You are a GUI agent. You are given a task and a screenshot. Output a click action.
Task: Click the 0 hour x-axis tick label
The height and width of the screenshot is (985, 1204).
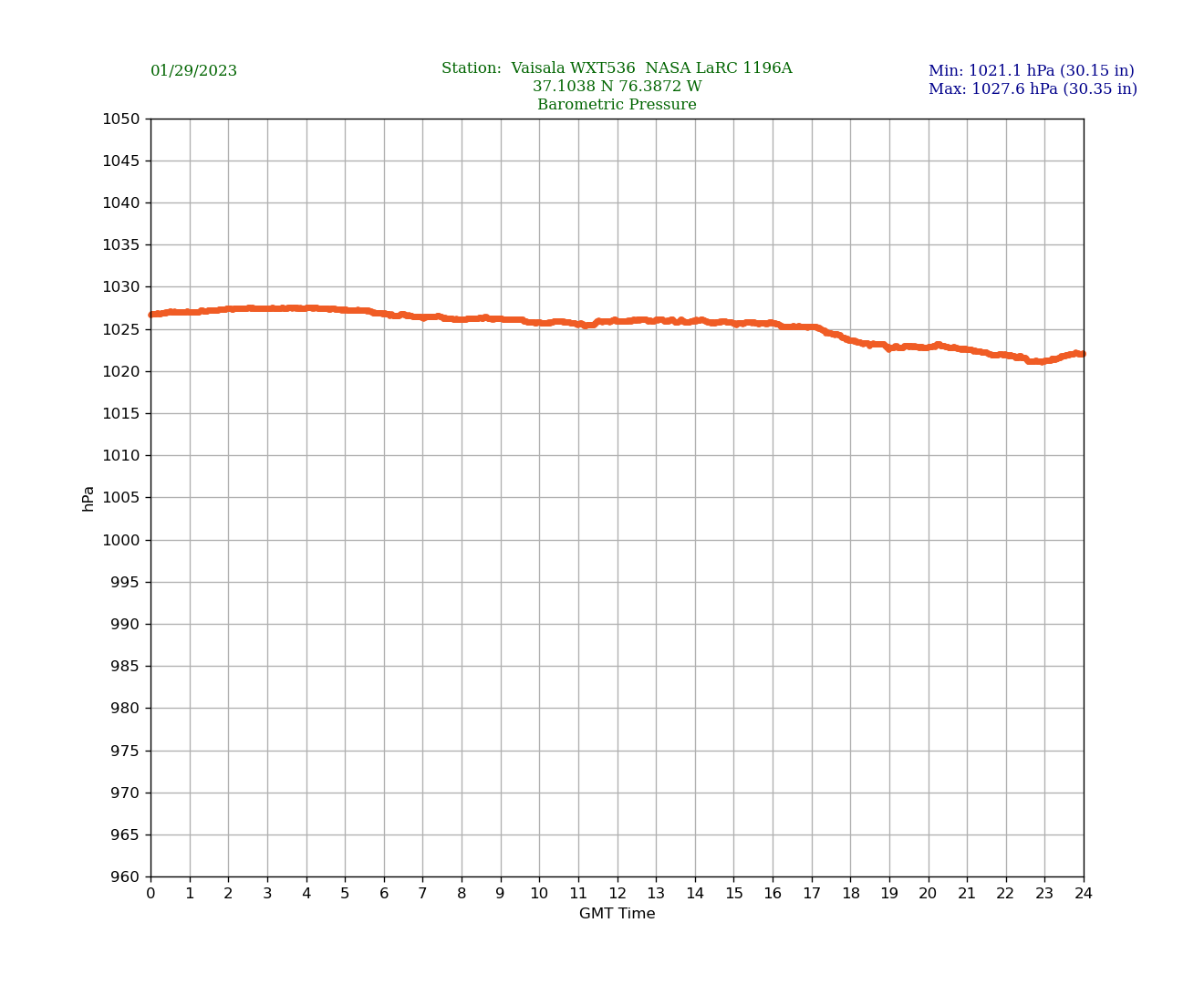pyautogui.click(x=150, y=894)
